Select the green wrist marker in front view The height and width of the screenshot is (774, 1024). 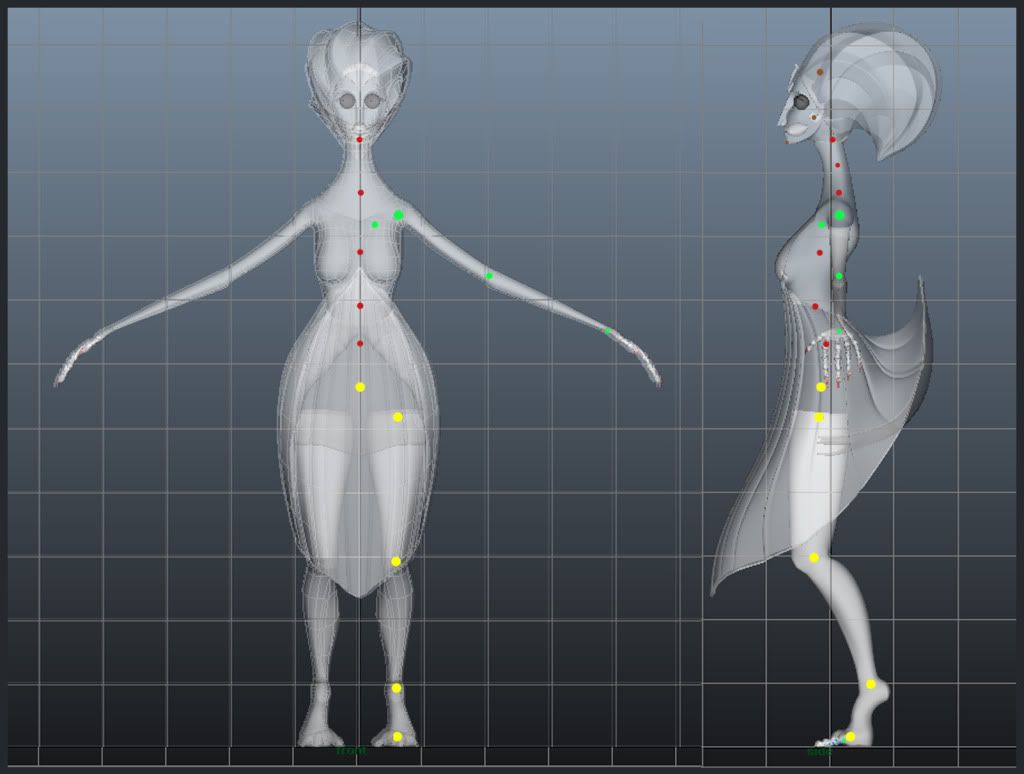pos(607,332)
